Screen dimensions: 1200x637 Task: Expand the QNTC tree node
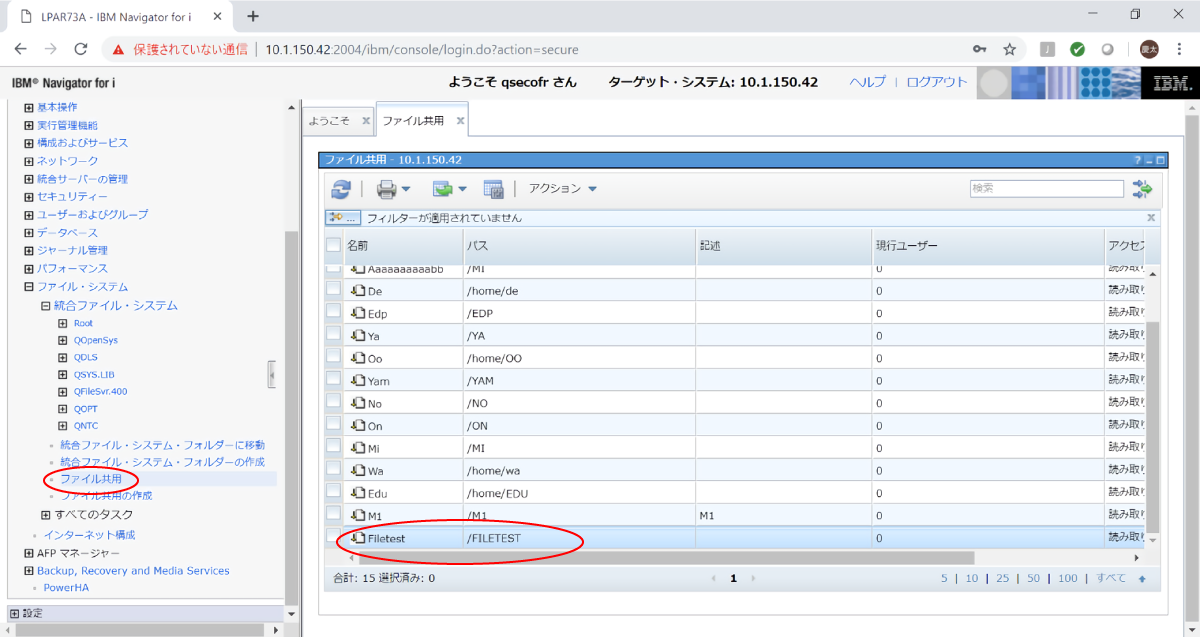pyautogui.click(x=63, y=425)
